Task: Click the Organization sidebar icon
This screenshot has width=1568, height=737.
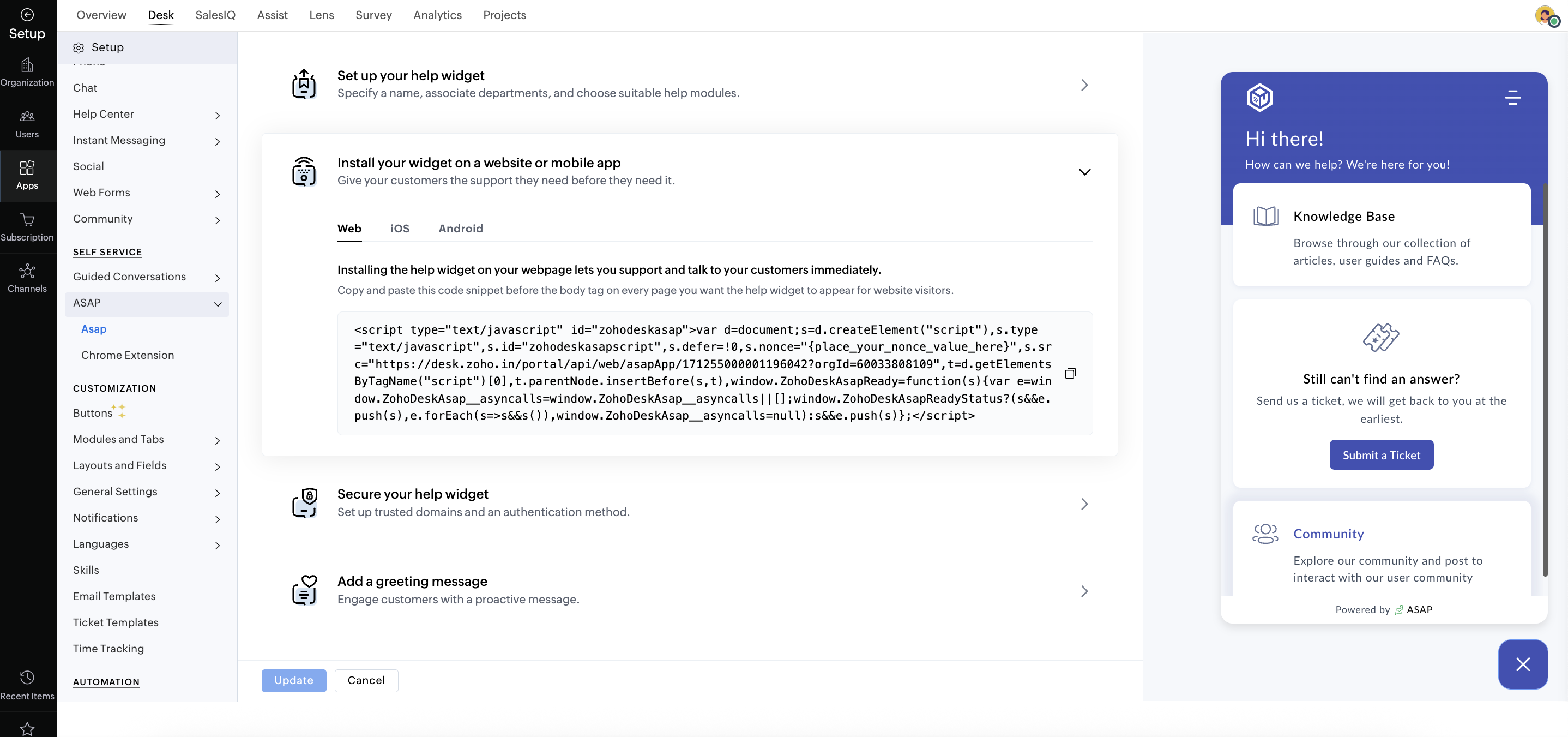Action: [27, 65]
